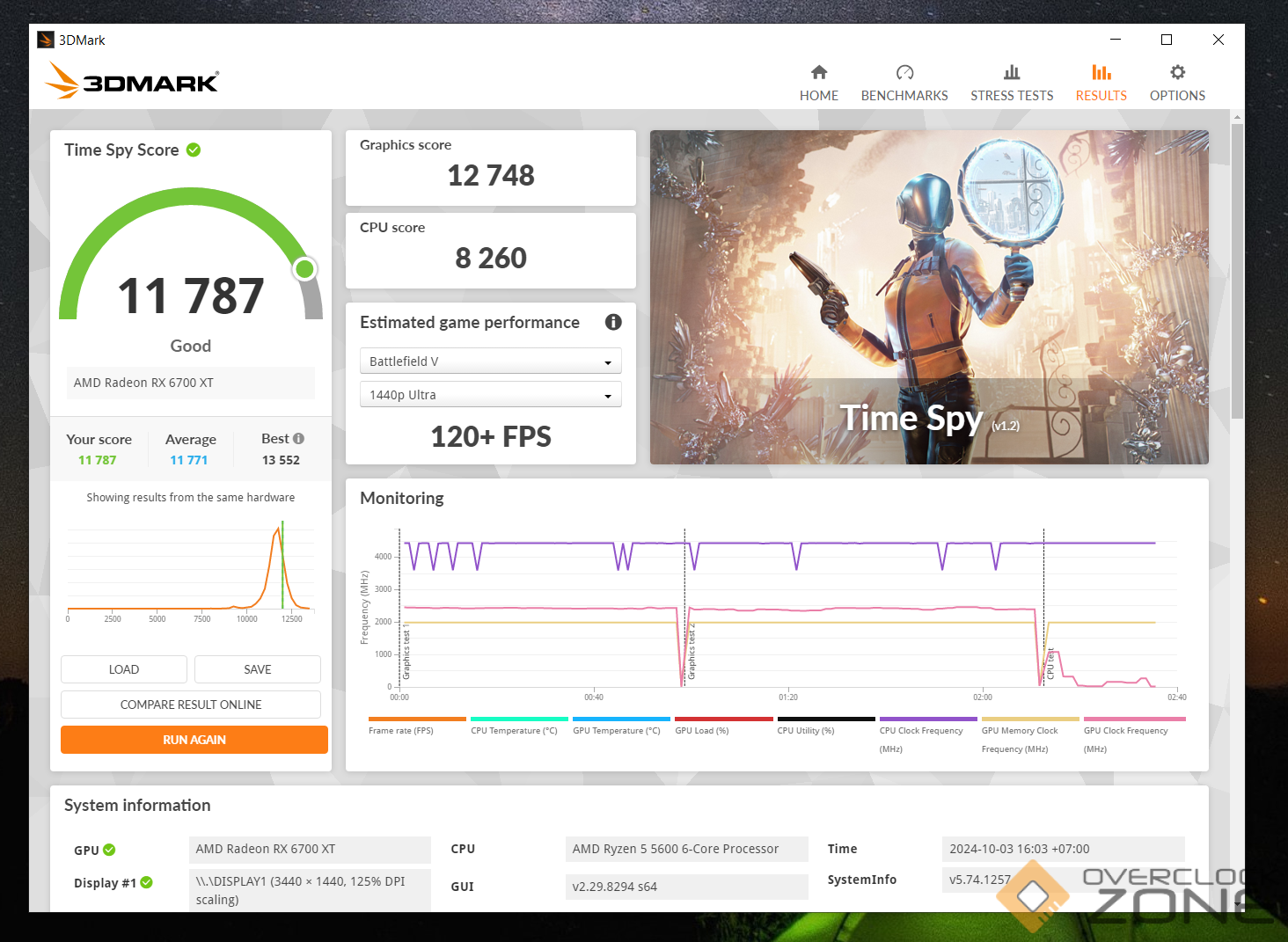
Task: Click the 3DMark logo in header
Action: tap(132, 80)
